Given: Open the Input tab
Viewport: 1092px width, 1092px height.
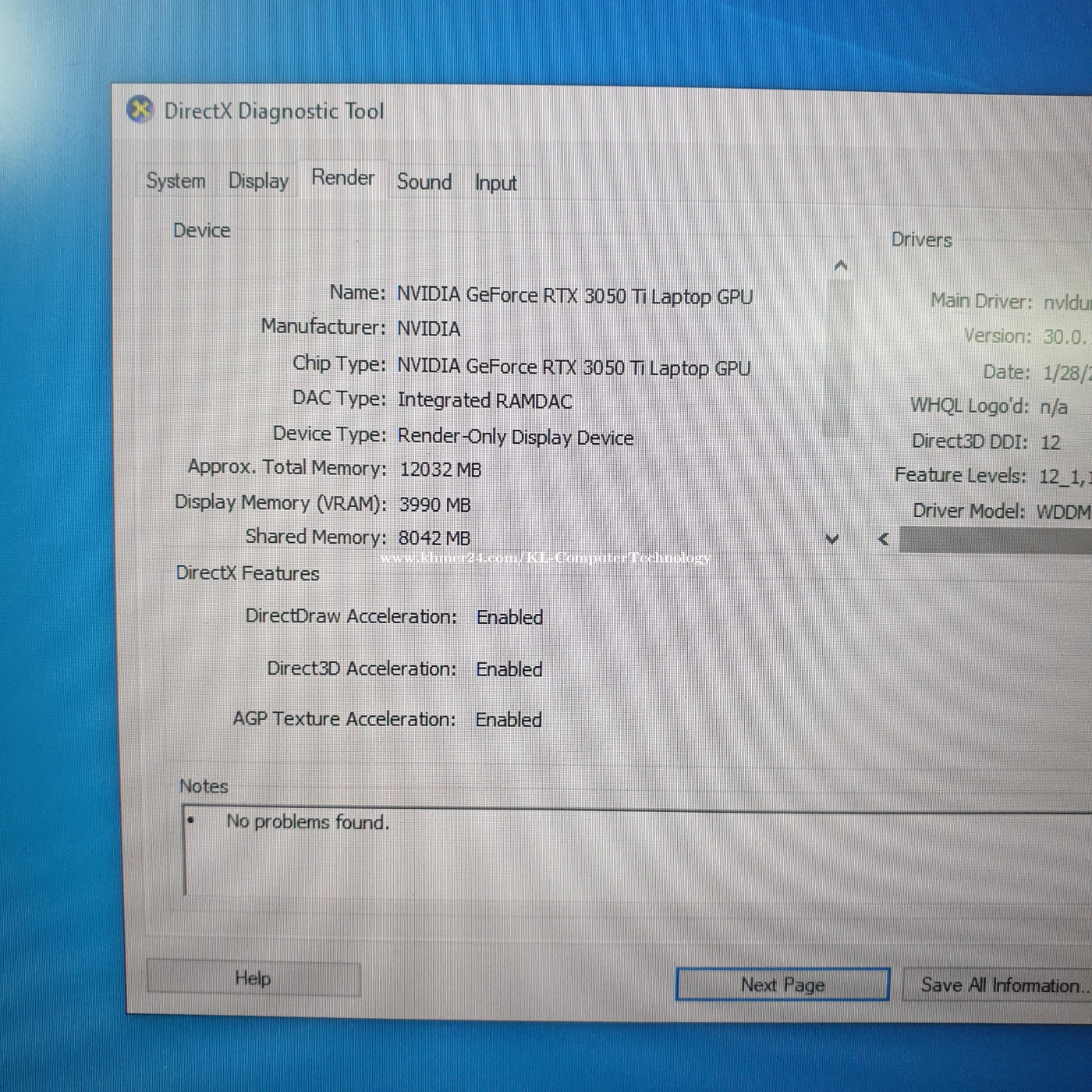Looking at the screenshot, I should click(495, 183).
